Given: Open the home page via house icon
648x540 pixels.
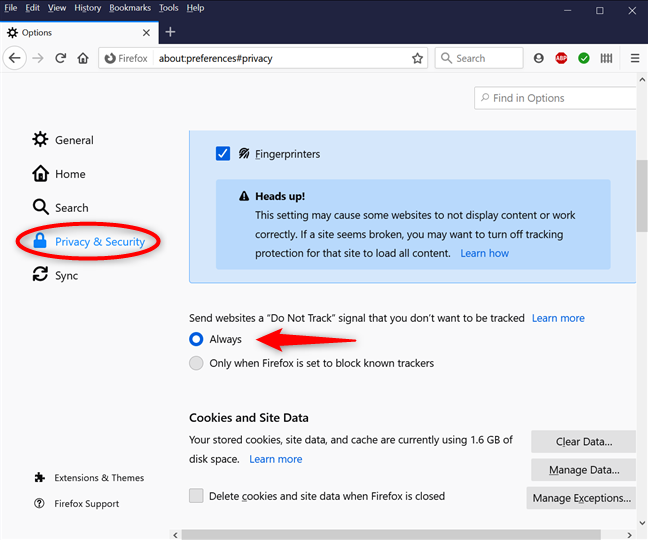Looking at the screenshot, I should point(83,58).
